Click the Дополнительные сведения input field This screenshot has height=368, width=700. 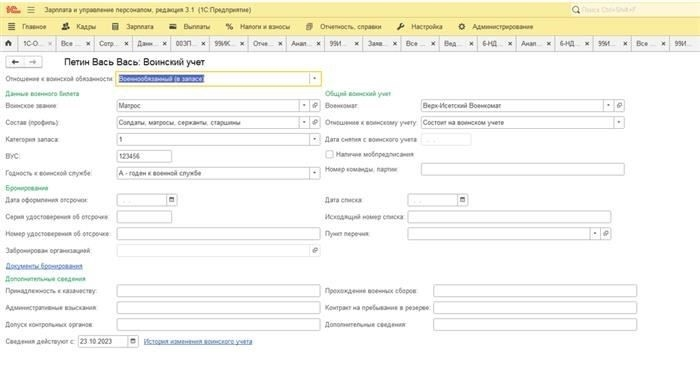[535, 325]
